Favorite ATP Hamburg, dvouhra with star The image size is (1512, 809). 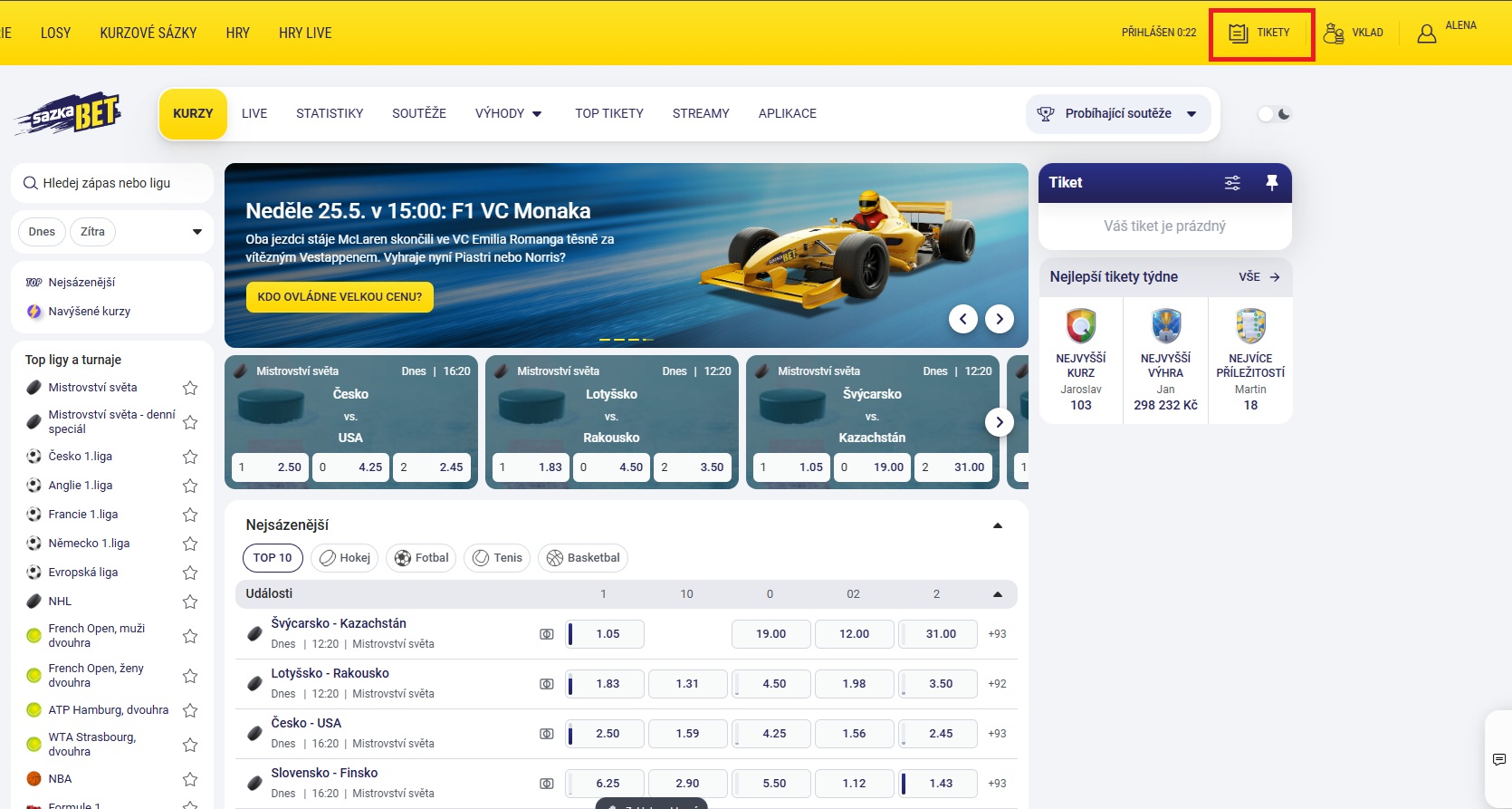(x=190, y=710)
